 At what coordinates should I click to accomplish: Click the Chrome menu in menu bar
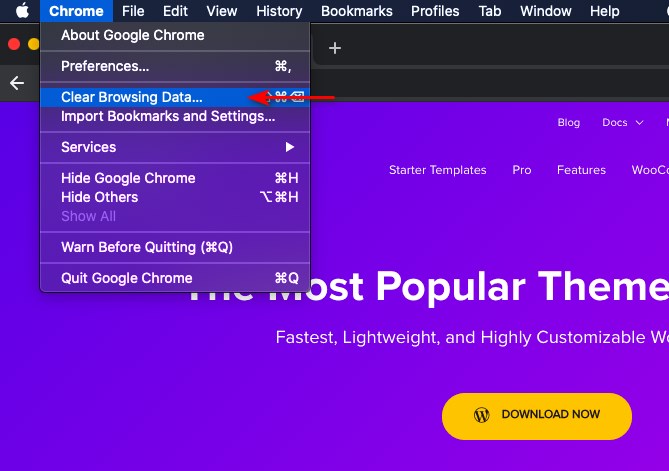76,11
